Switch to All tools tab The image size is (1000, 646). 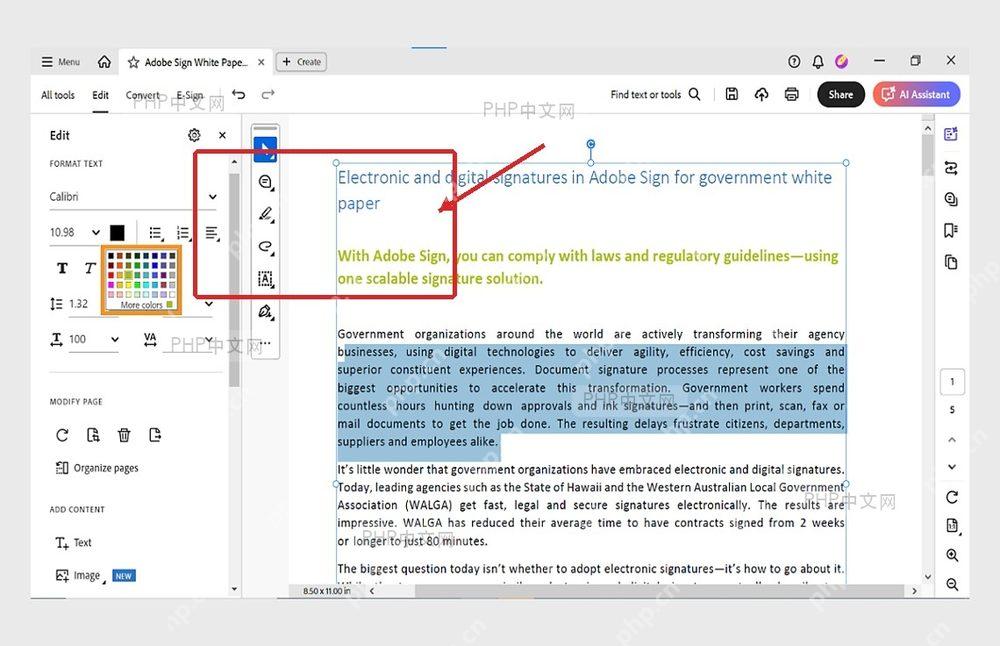[x=57, y=95]
